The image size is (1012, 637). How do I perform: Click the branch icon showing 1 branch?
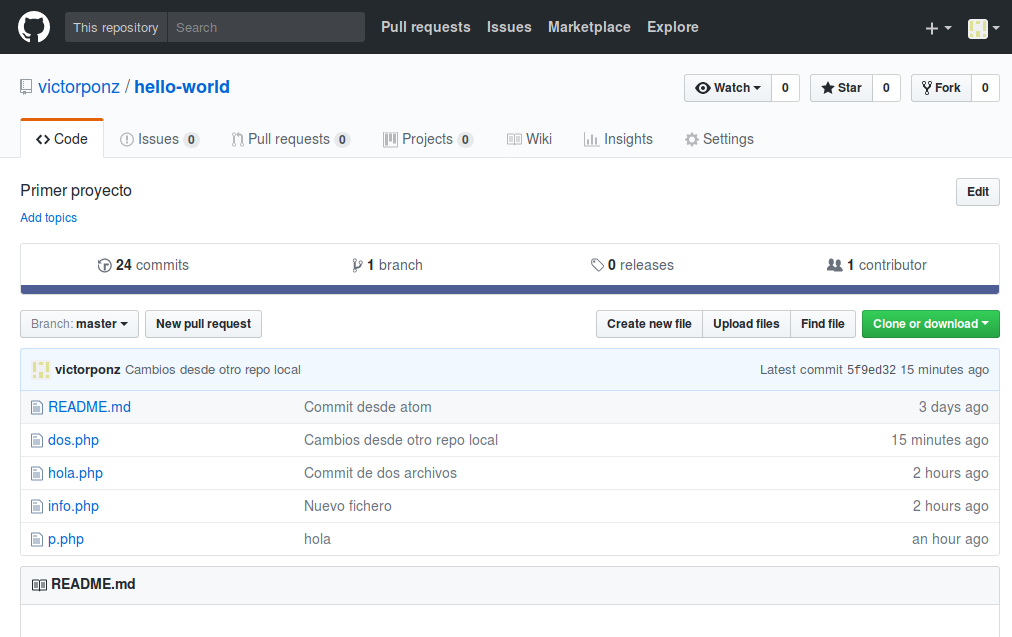pos(357,265)
